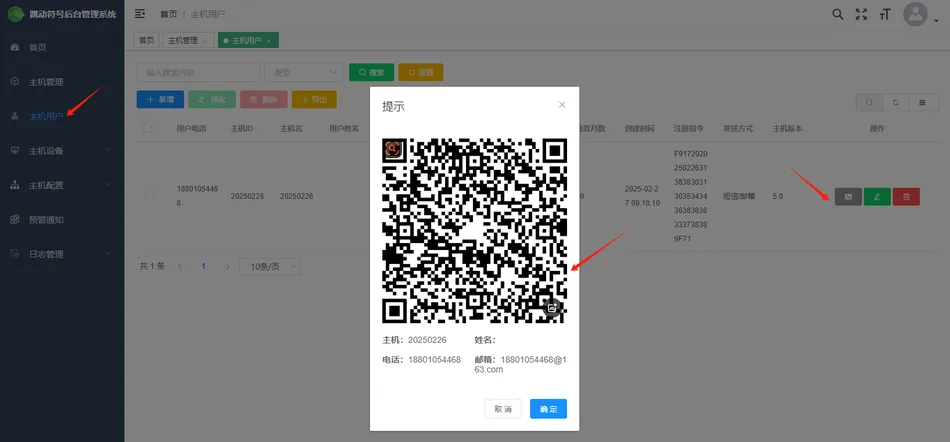Viewport: 950px width, 442px height.
Task: Collapse the sidebar with the hamburger icon
Action: click(x=140, y=14)
